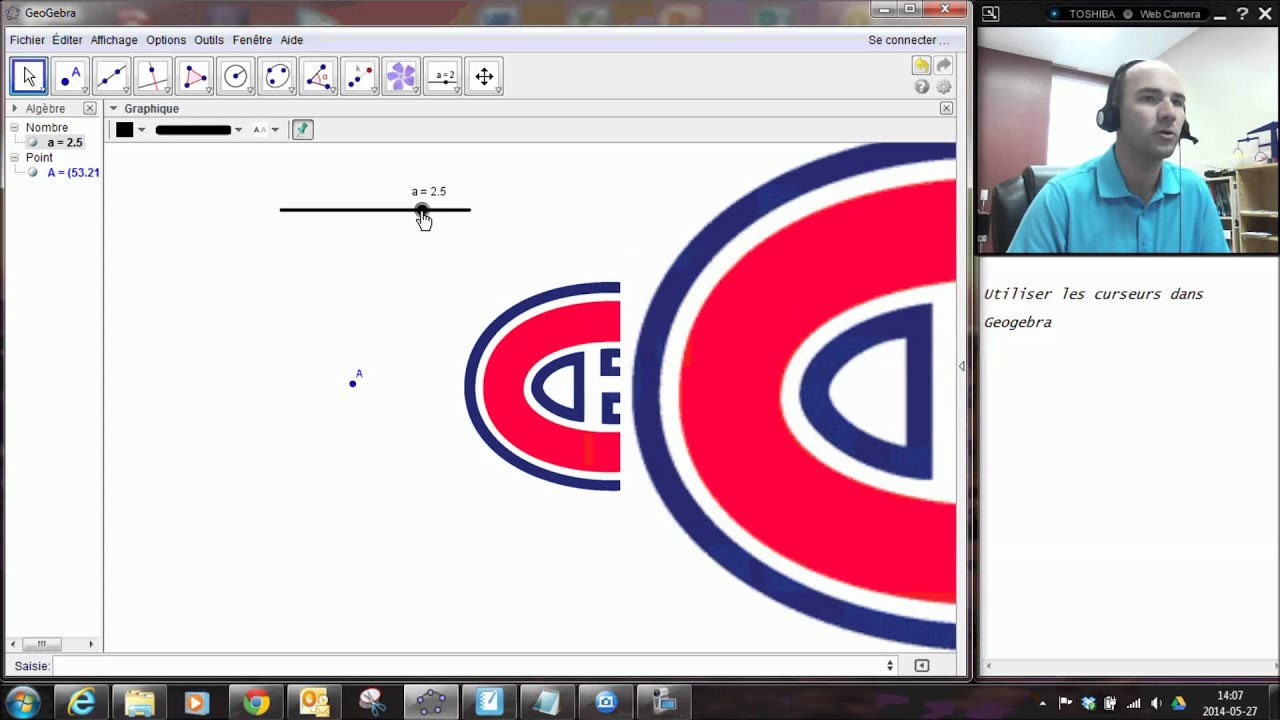Select the Ellipse conic tool
The width and height of the screenshot is (1280, 720).
pyautogui.click(x=277, y=76)
